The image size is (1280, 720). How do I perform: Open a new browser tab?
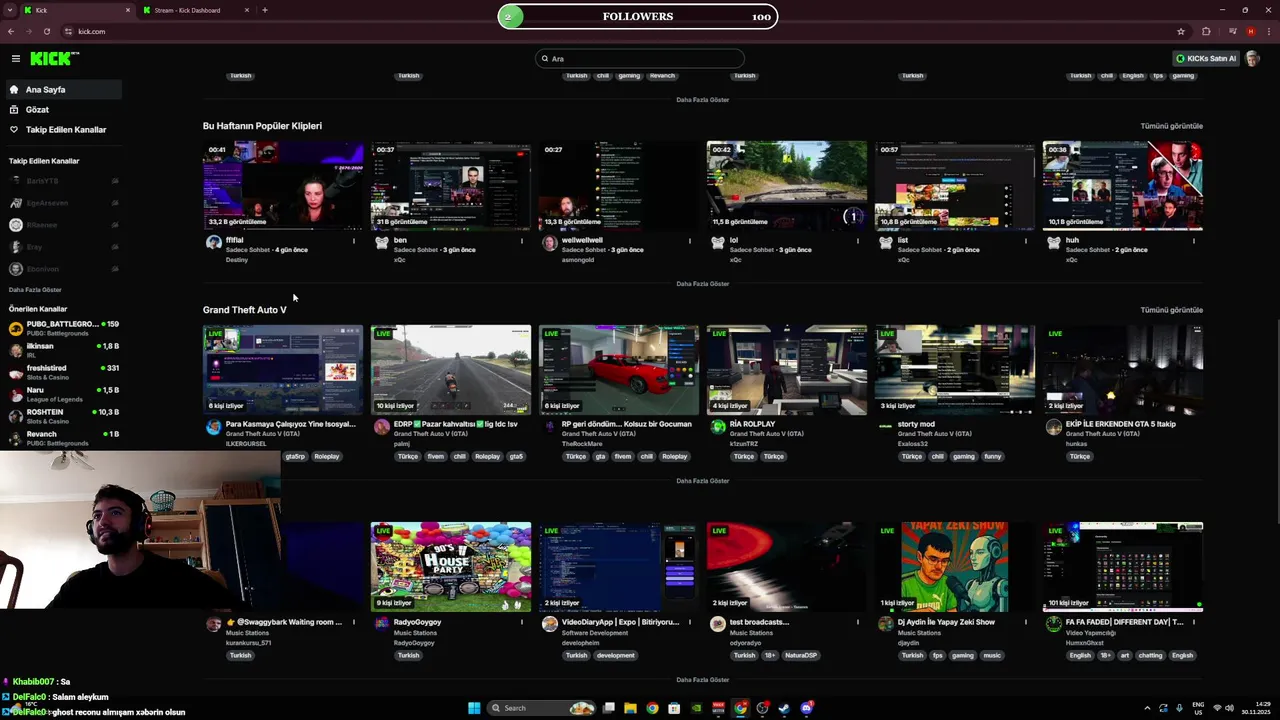265,10
